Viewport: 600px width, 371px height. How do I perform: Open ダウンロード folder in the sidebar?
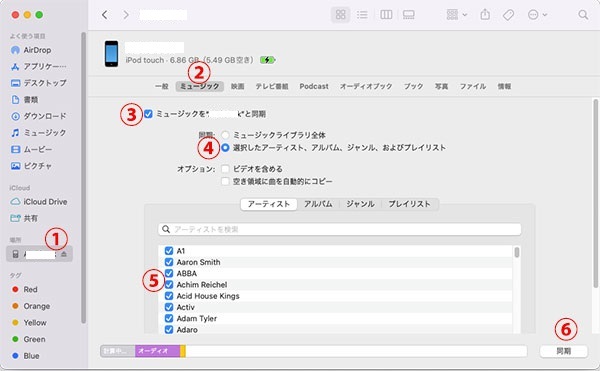coord(38,116)
